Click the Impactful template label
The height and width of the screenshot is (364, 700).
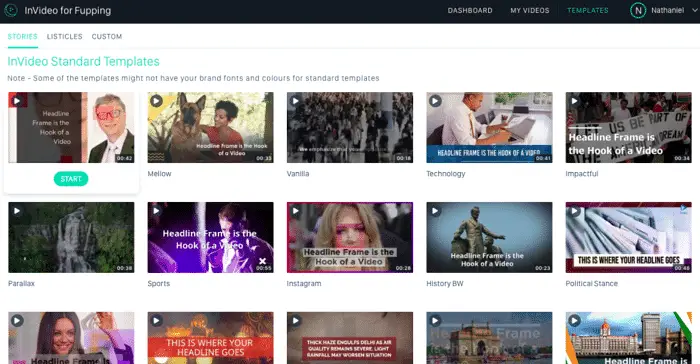582,174
